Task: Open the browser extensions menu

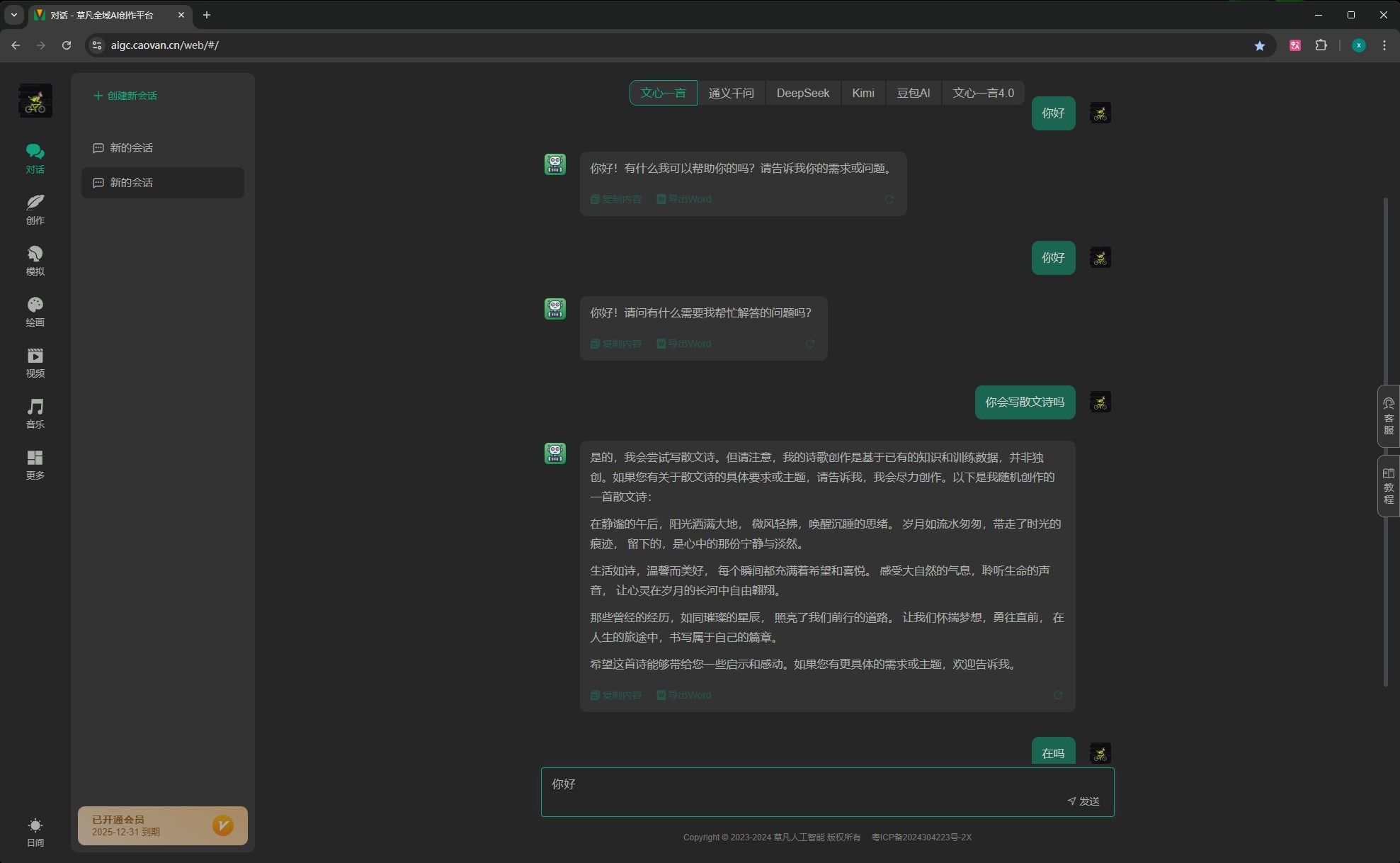Action: [1321, 45]
